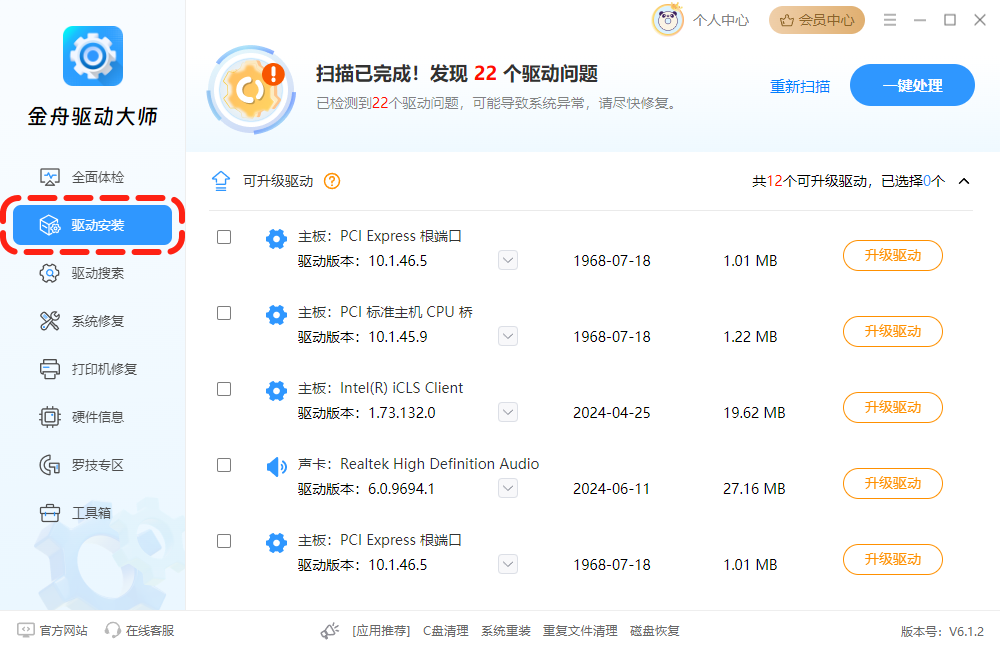Click the 1.22 MB file size
Image resolution: width=1000 pixels, height=650 pixels.
[750, 337]
